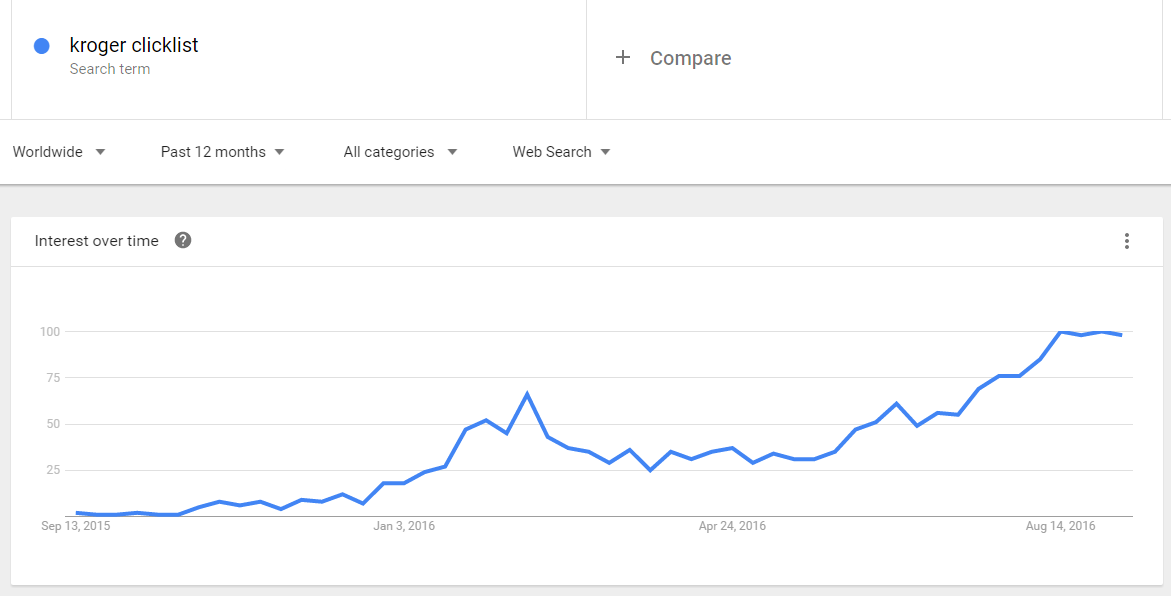1171x596 pixels.
Task: Open the Worldwide region dropdown
Action: pyautogui.click(x=59, y=152)
